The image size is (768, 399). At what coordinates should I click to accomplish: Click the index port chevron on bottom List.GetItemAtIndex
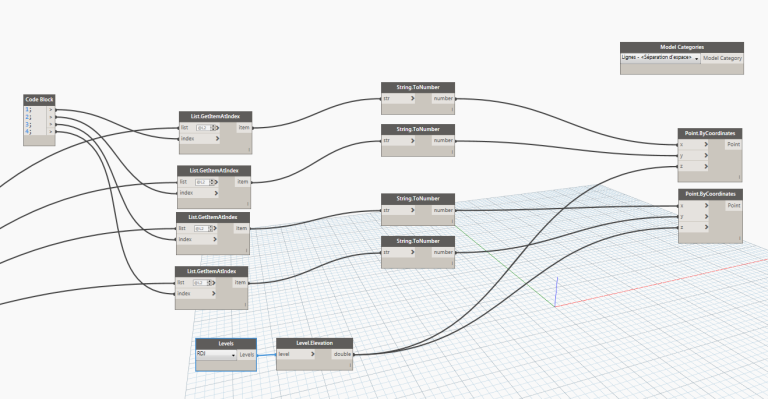214,294
